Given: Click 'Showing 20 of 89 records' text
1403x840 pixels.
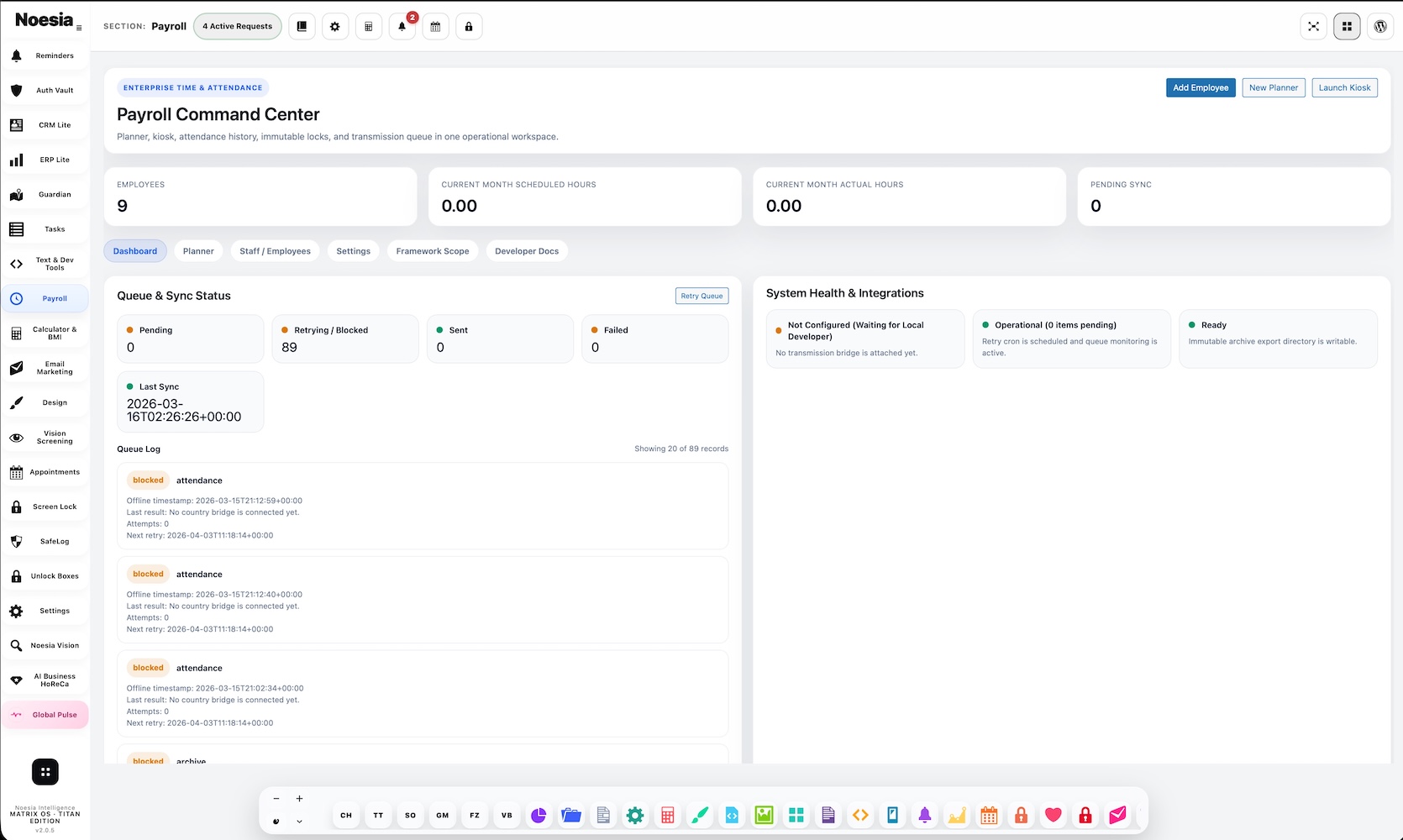Looking at the screenshot, I should 681,449.
